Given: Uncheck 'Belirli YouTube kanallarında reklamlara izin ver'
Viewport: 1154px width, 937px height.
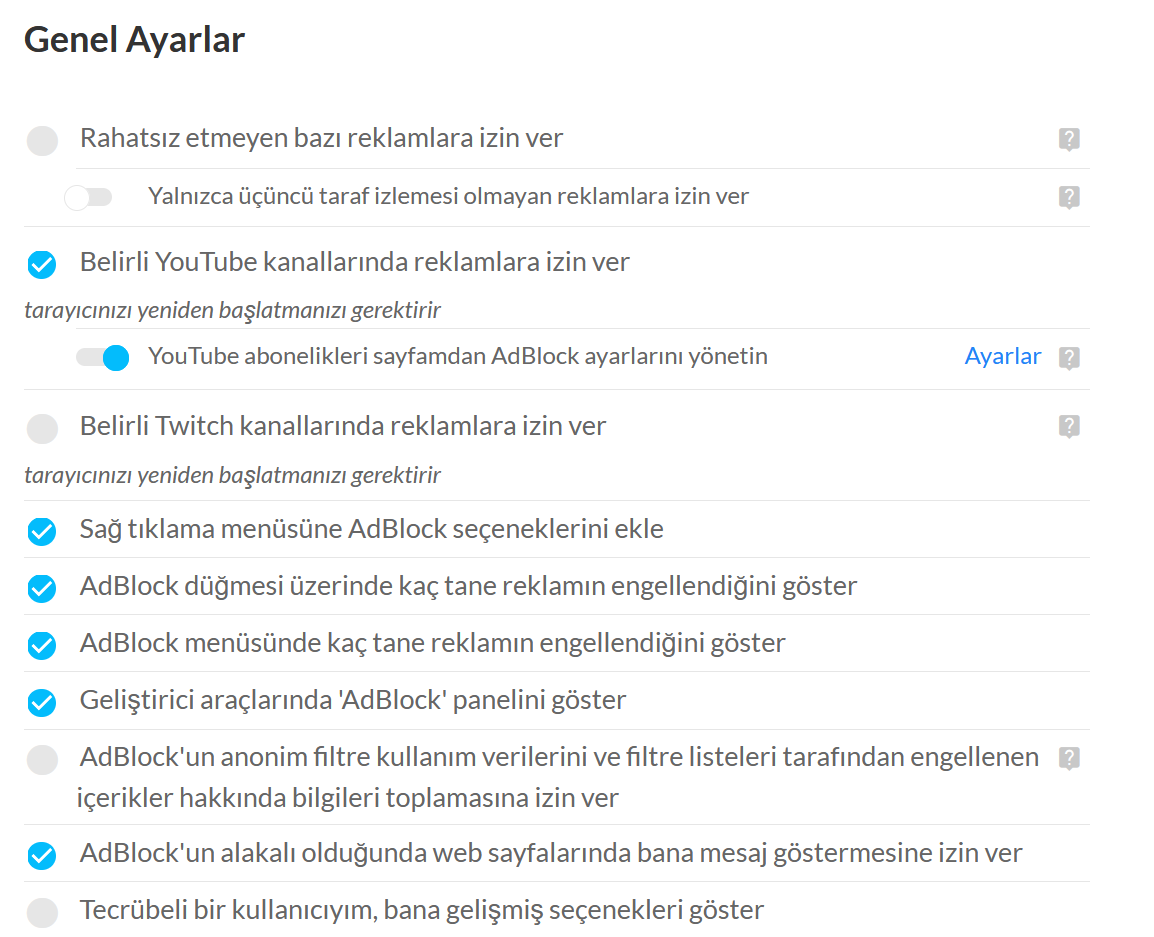Looking at the screenshot, I should [x=42, y=264].
